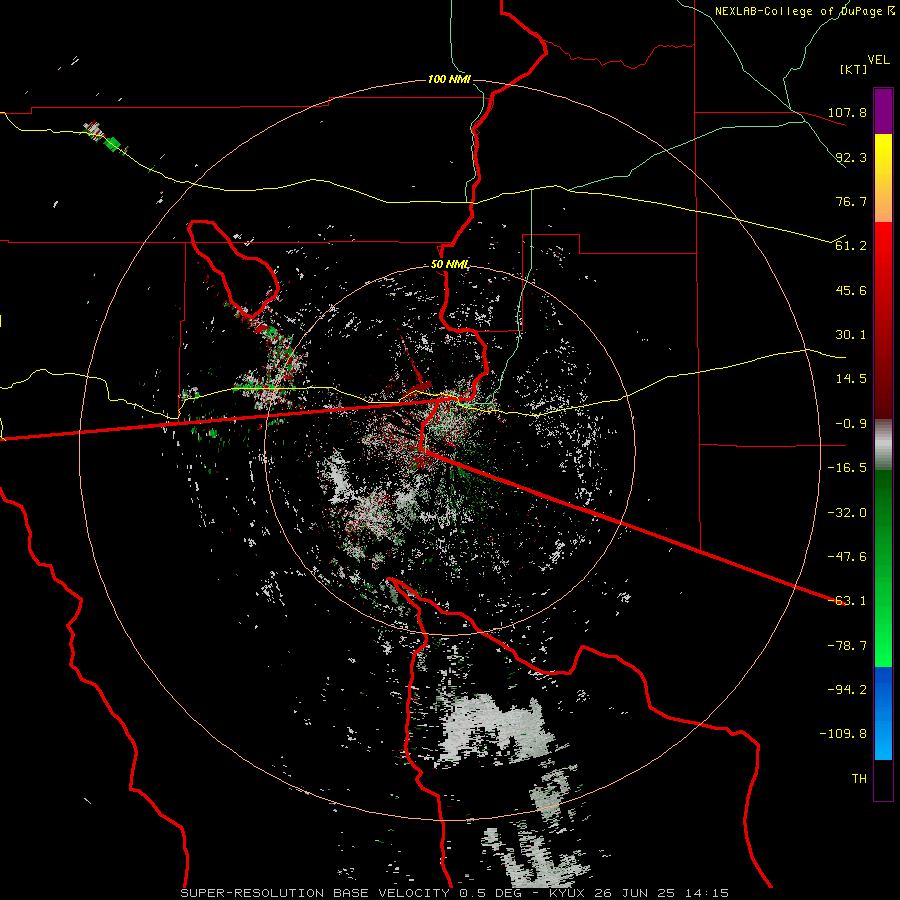Click the -32.0 value on velocity scale
The width and height of the screenshot is (900, 900).
click(847, 513)
